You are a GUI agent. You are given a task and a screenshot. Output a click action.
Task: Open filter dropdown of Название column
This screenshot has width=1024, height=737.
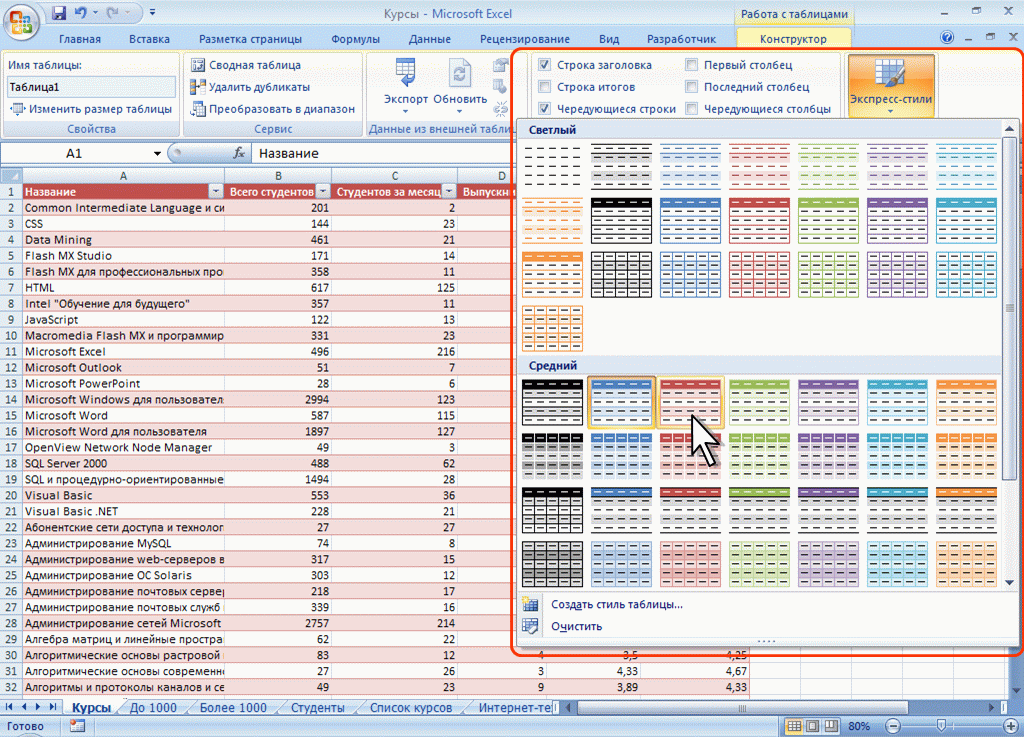pyautogui.click(x=216, y=191)
